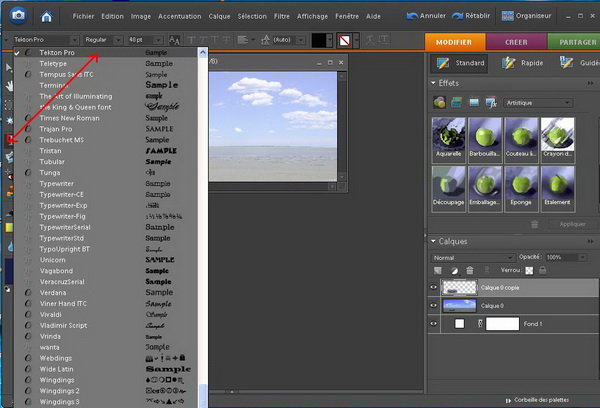Open the Calque menu
Screen dimensions: 600x408
point(219,16)
